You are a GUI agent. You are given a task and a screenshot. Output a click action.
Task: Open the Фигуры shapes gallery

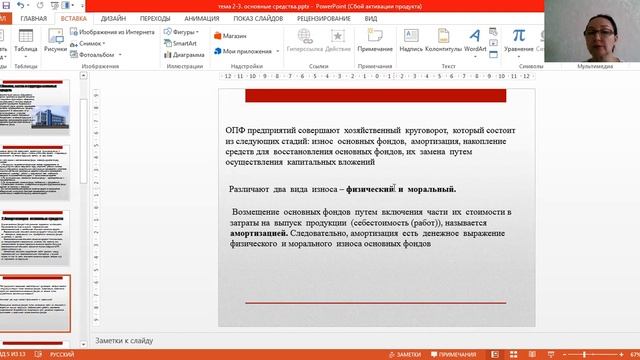click(181, 32)
